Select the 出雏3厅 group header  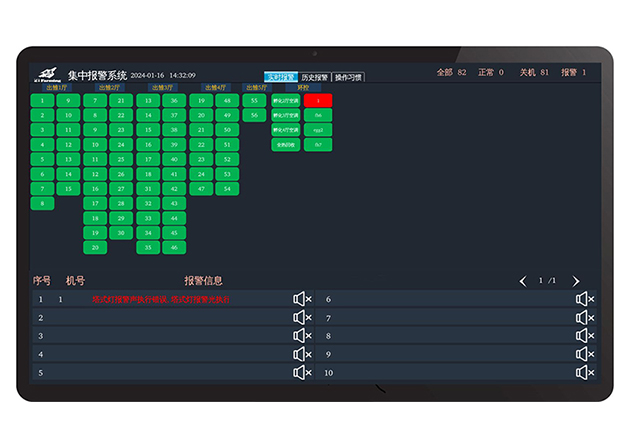point(162,87)
